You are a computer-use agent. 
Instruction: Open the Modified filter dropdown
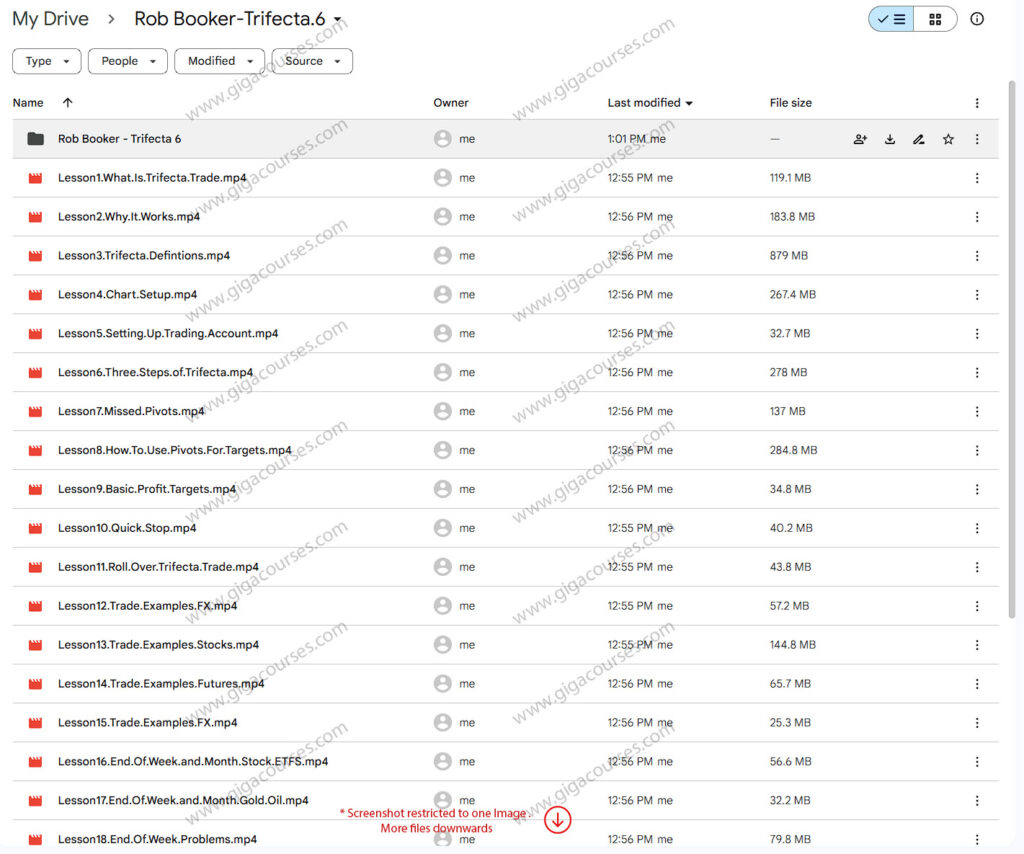pyautogui.click(x=220, y=61)
